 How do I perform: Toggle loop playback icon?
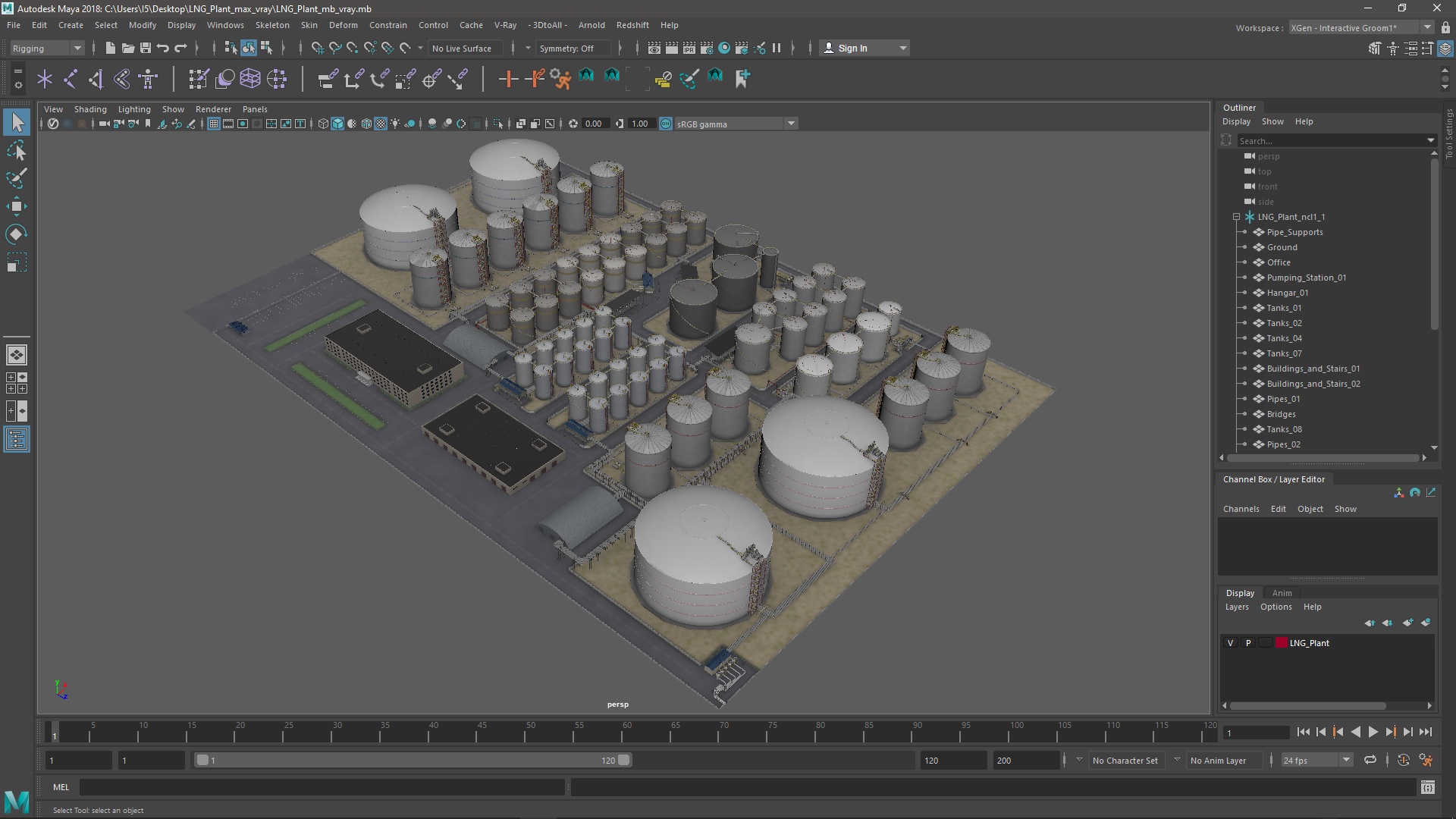[1370, 760]
